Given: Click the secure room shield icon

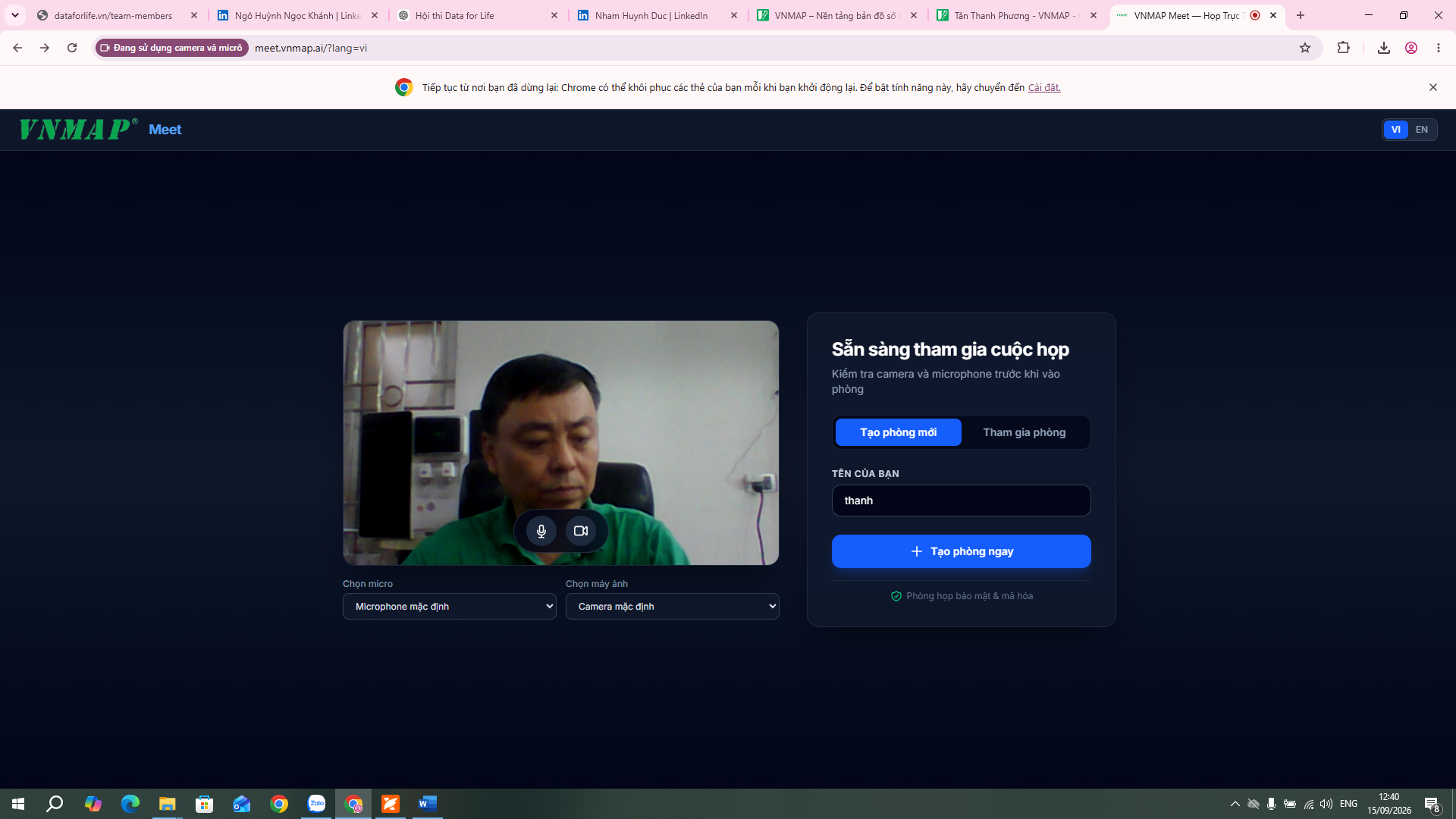Looking at the screenshot, I should pyautogui.click(x=896, y=596).
